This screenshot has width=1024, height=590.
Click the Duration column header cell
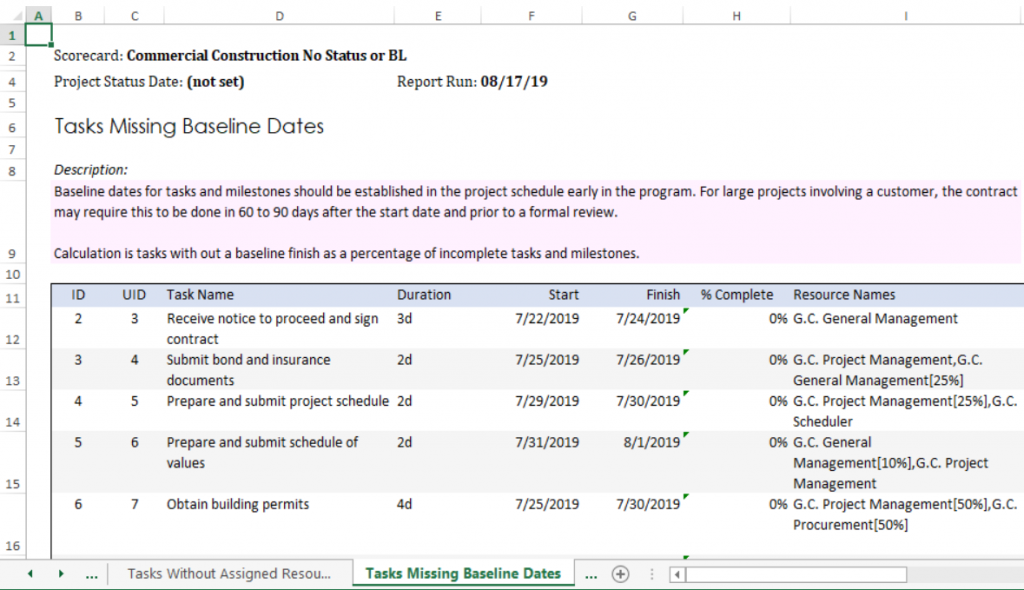(x=424, y=295)
